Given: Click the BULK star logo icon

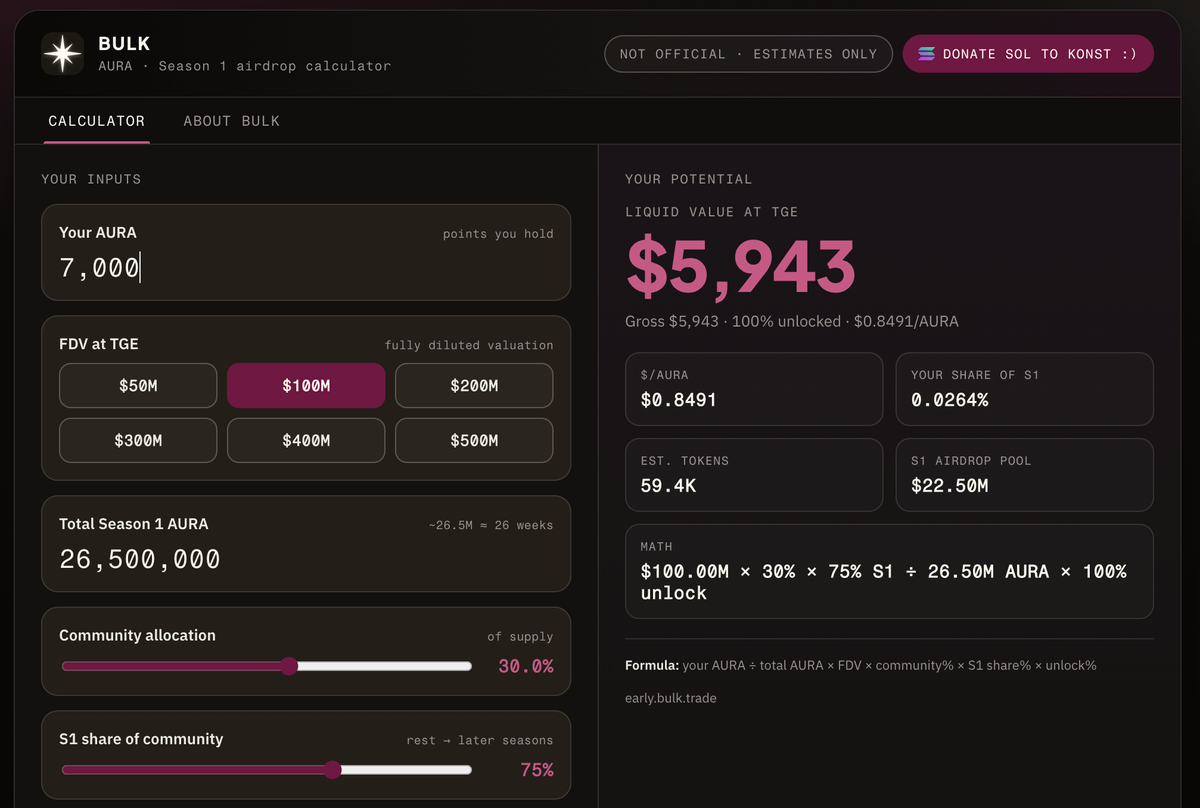Looking at the screenshot, I should (62, 54).
